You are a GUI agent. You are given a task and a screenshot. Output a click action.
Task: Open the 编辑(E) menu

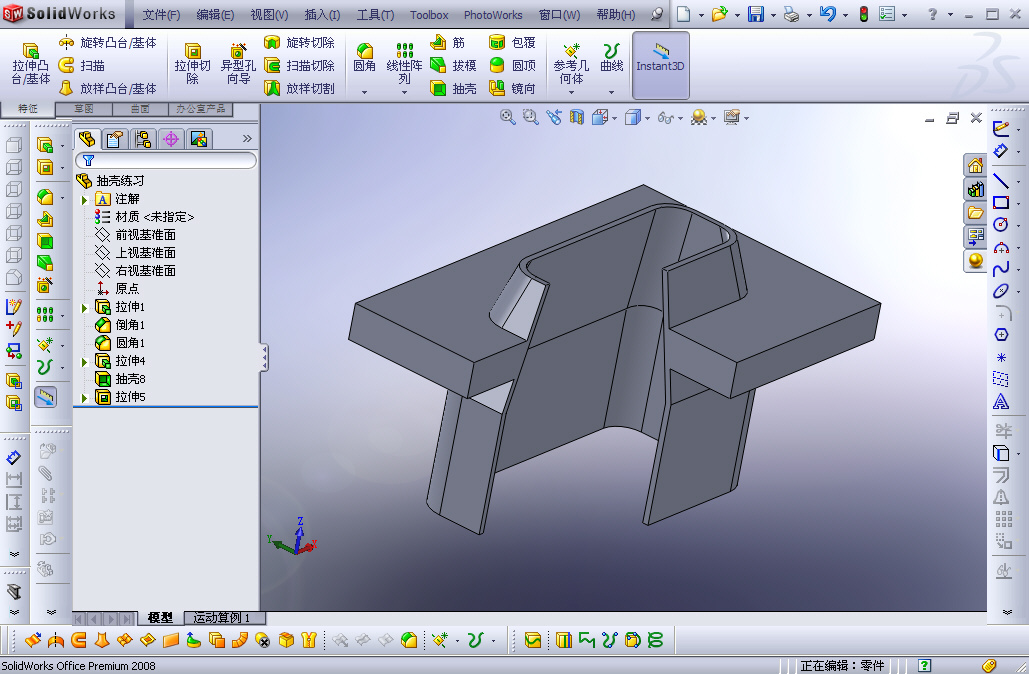point(215,14)
